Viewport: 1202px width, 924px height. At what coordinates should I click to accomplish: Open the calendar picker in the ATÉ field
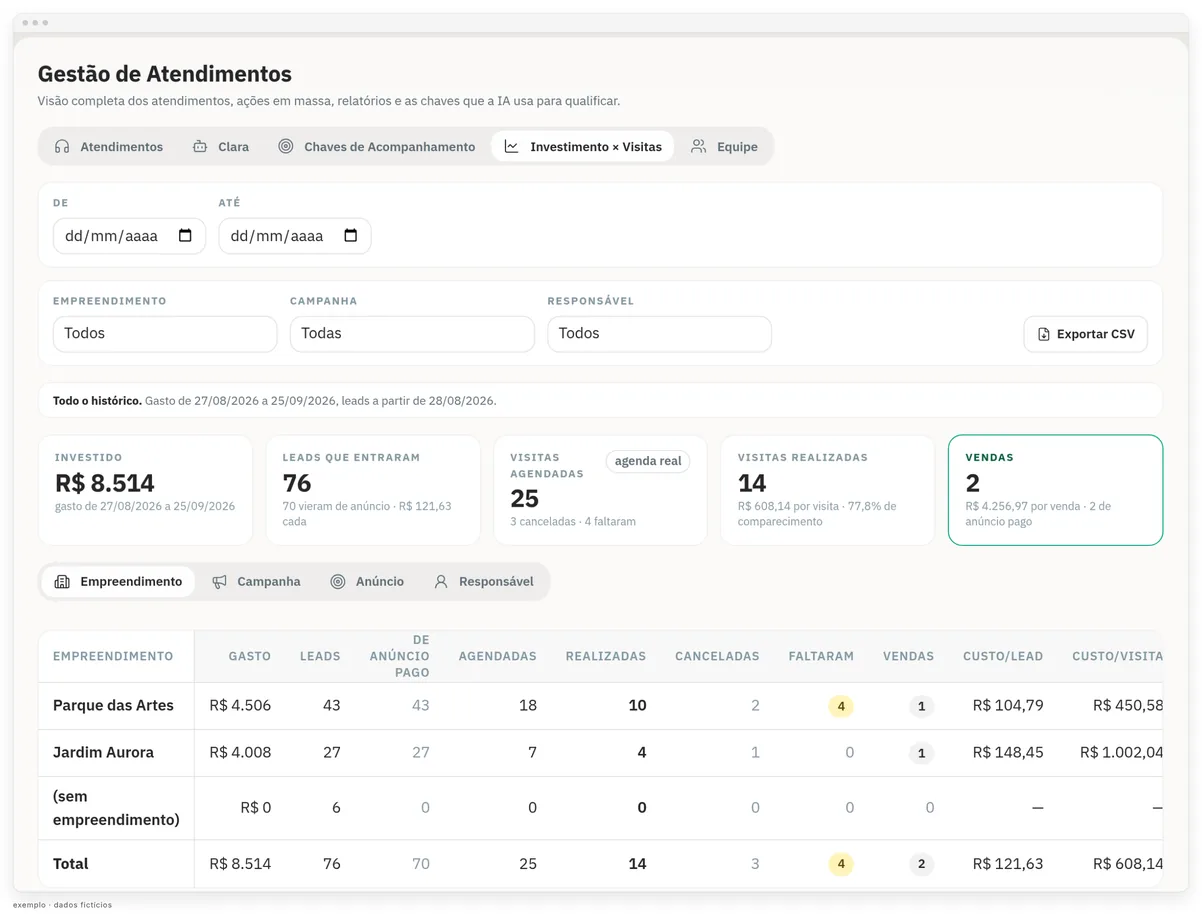351,236
